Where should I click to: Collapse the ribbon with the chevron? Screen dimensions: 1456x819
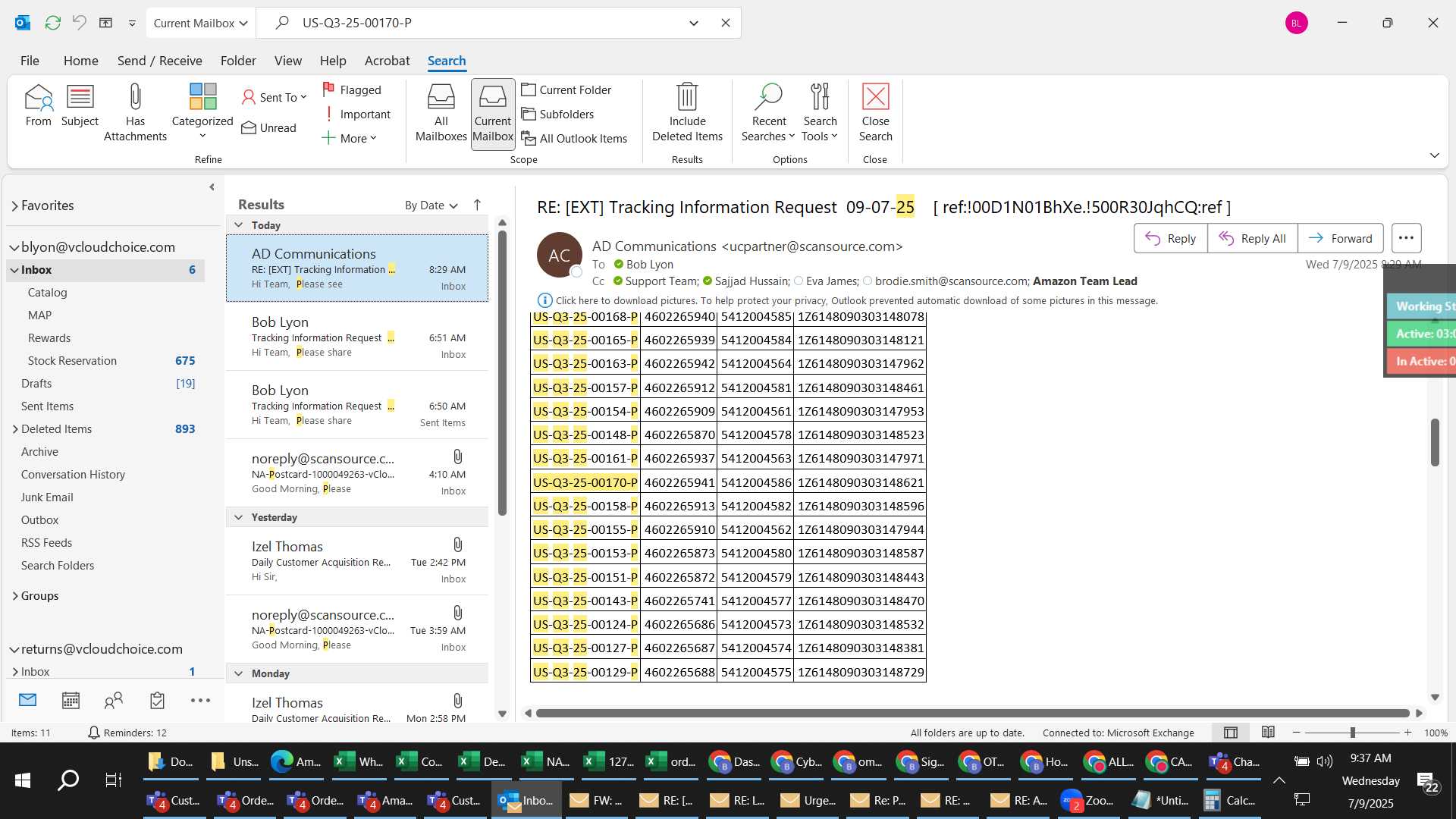coord(1434,155)
